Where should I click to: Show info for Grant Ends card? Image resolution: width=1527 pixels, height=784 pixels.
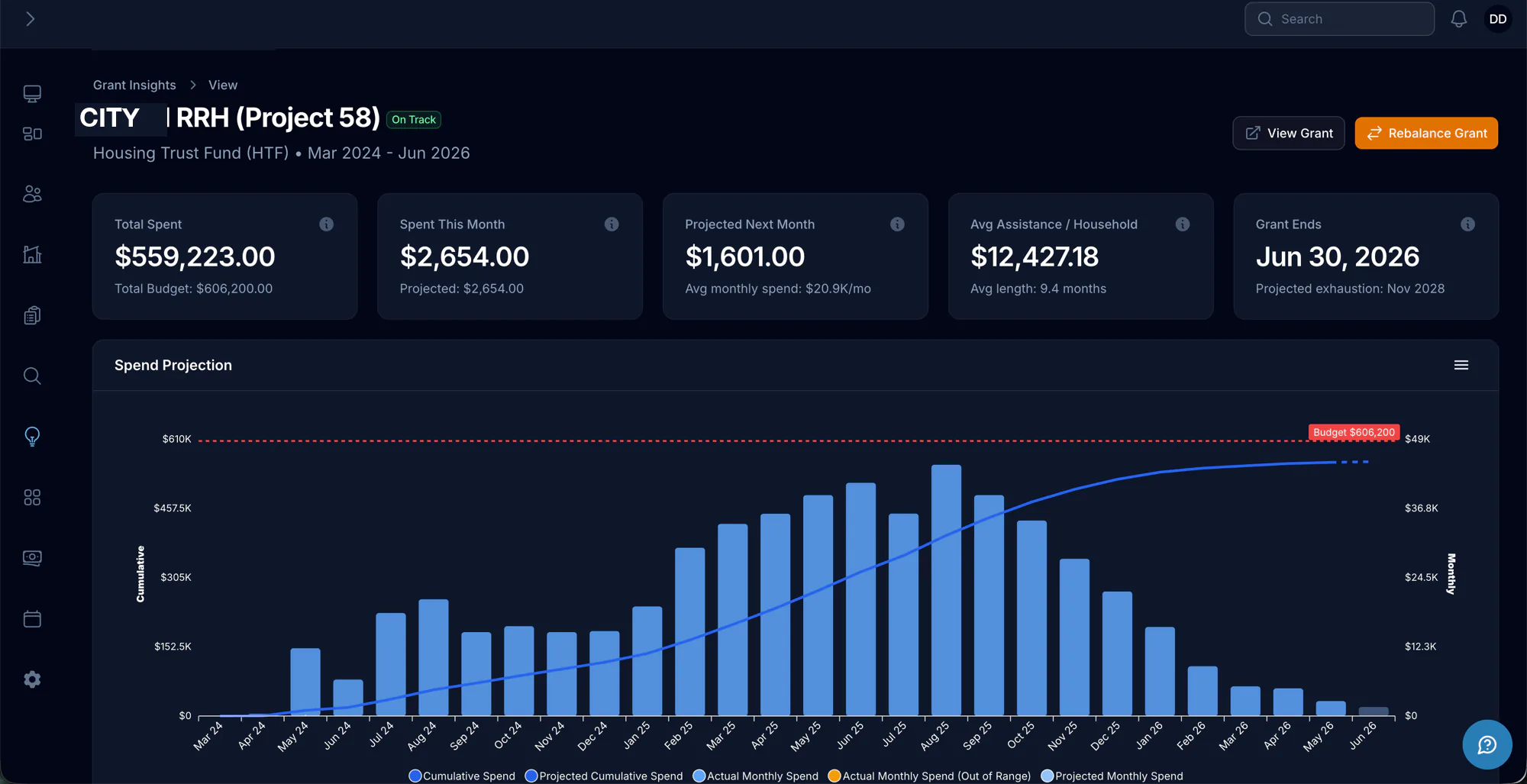point(1467,224)
